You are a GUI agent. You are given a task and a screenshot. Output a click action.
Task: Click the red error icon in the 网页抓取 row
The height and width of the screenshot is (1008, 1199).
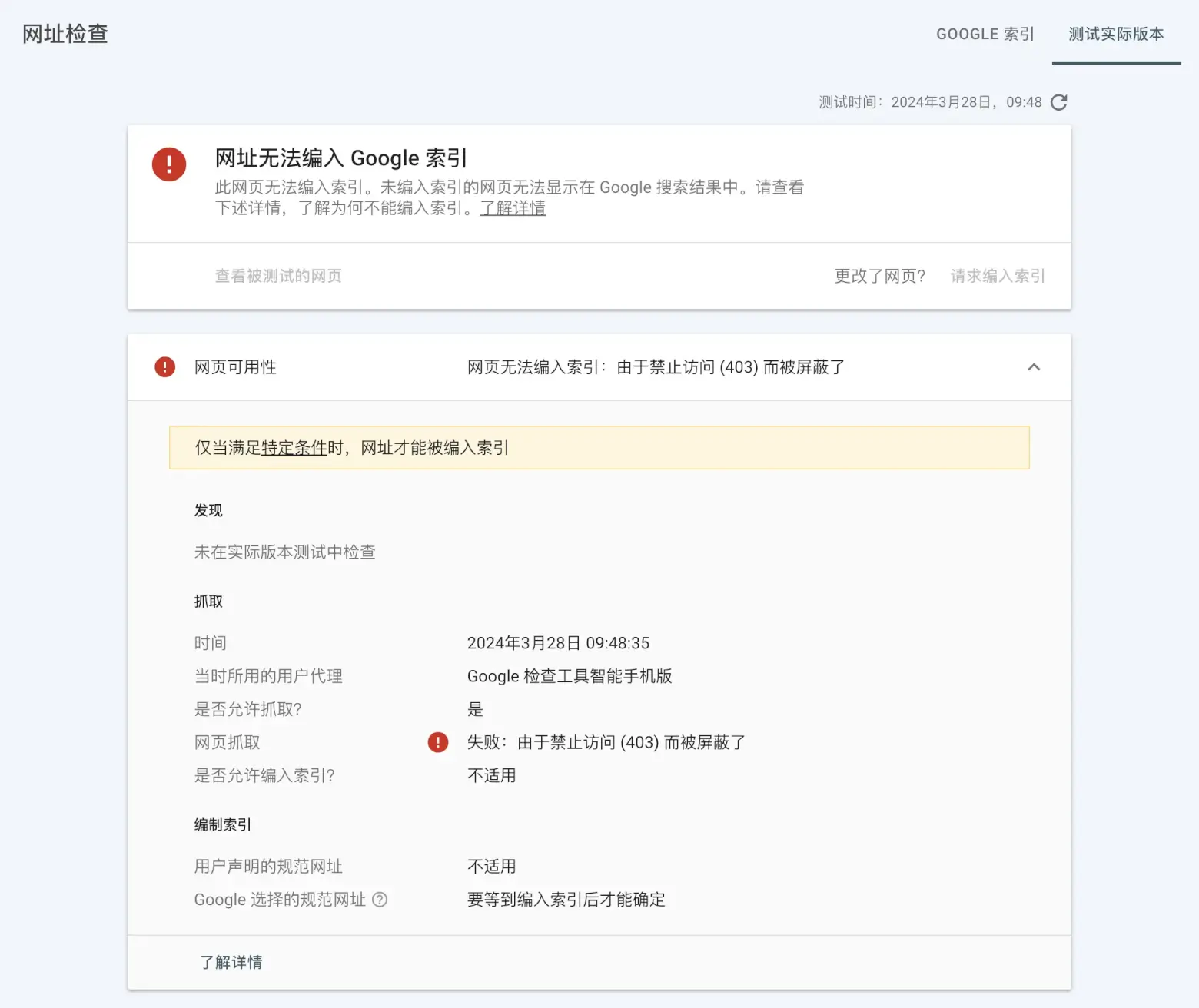point(438,742)
